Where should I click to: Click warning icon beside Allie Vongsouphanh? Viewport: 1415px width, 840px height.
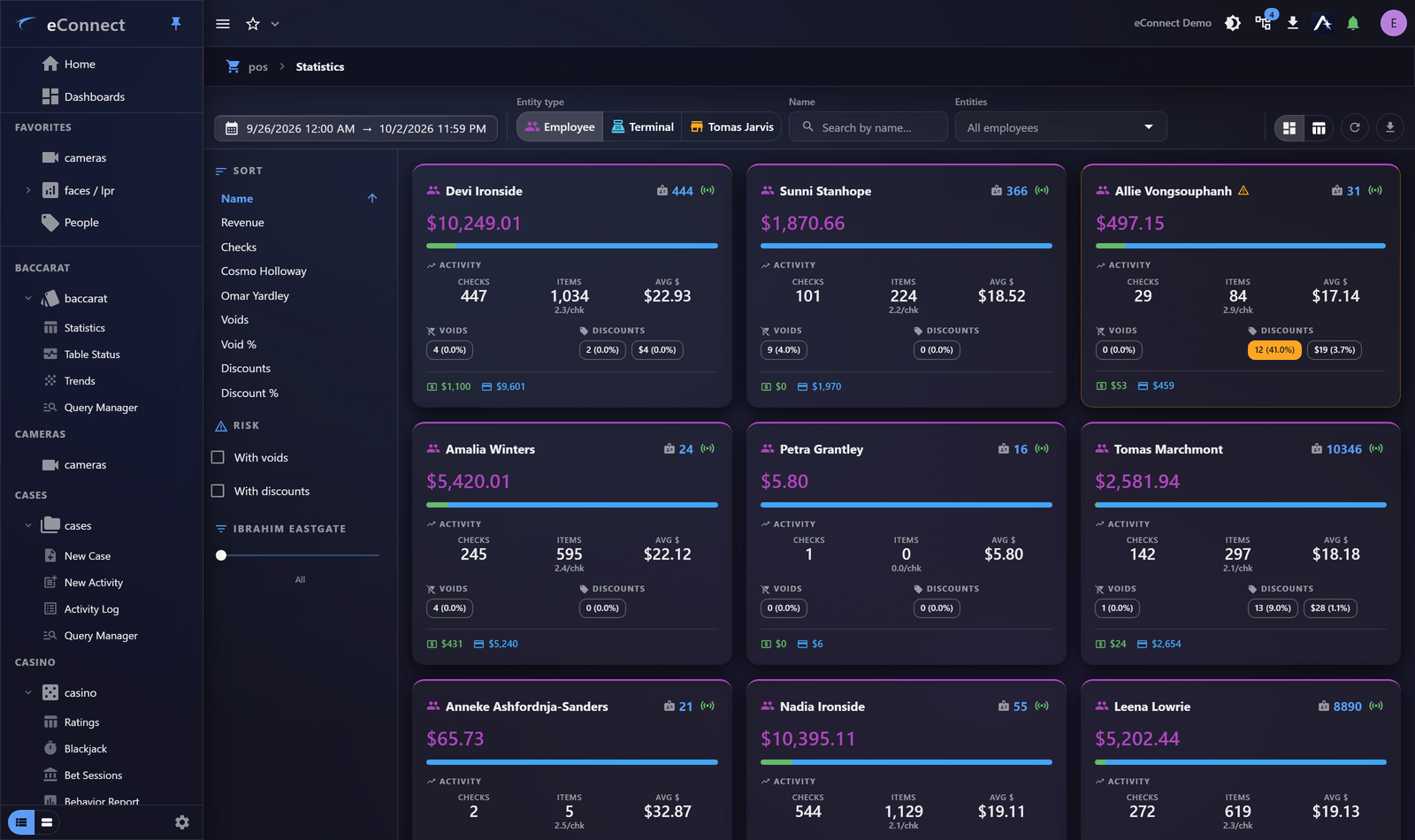pos(1243,190)
